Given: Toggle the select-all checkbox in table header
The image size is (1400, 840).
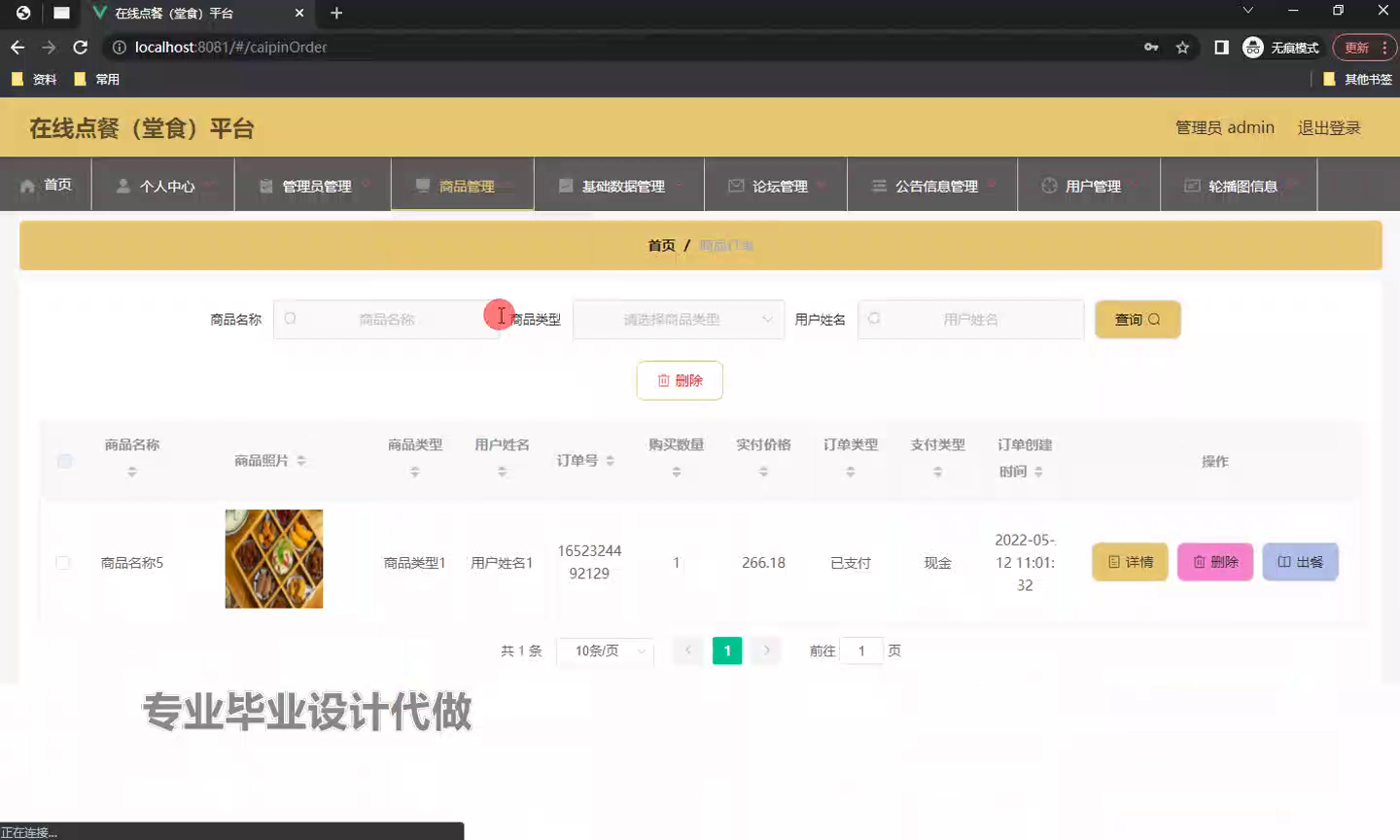Looking at the screenshot, I should click(64, 461).
